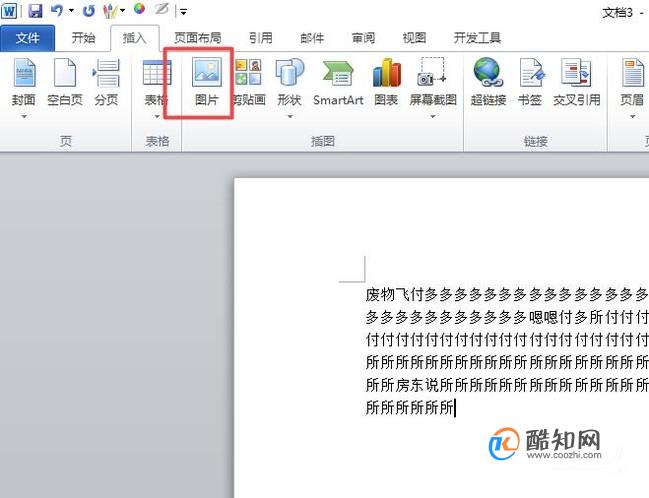This screenshot has width=649, height=498.
Task: Insert a hyperlink with 超链接
Action: (488, 82)
